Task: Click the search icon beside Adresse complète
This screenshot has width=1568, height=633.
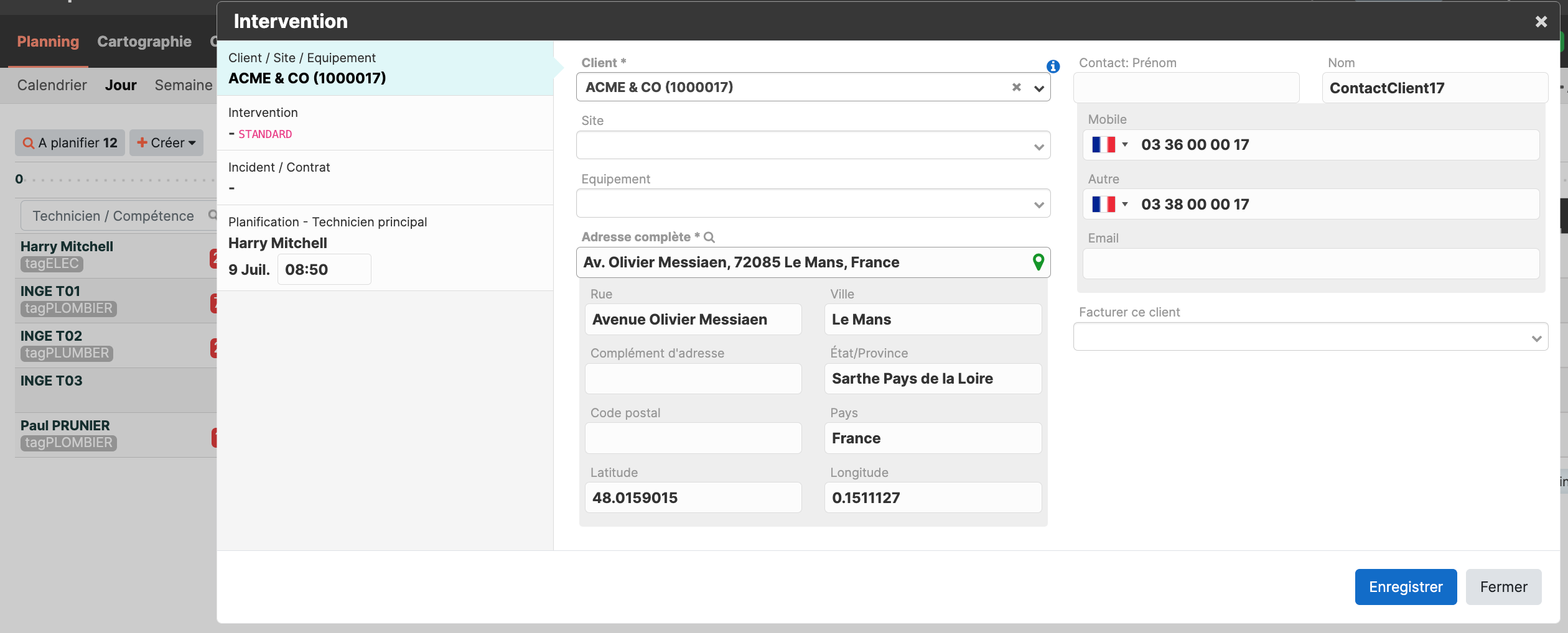Action: (709, 237)
